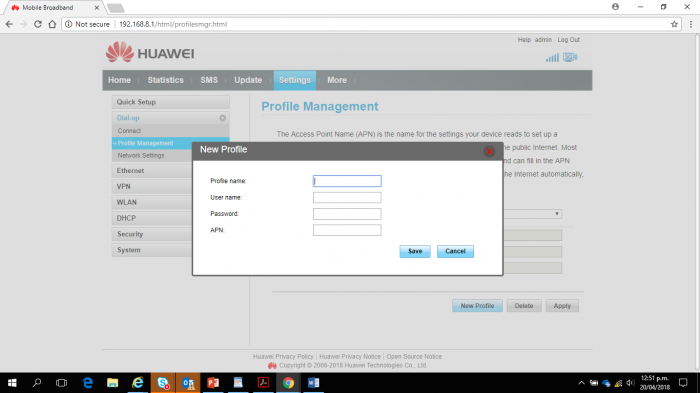
Task: Expand the WLAN section
Action: coord(152,202)
